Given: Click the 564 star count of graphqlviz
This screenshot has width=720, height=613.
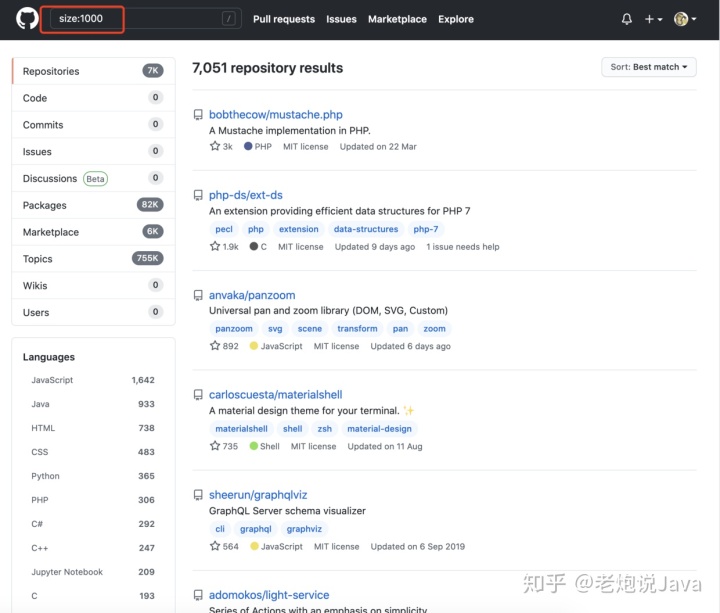Looking at the screenshot, I should [224, 546].
